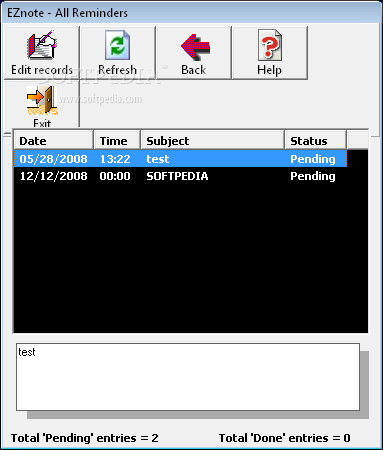Viewport: 383px width, 450px height.
Task: Sort reminders by Subject column header
Action: [213, 141]
